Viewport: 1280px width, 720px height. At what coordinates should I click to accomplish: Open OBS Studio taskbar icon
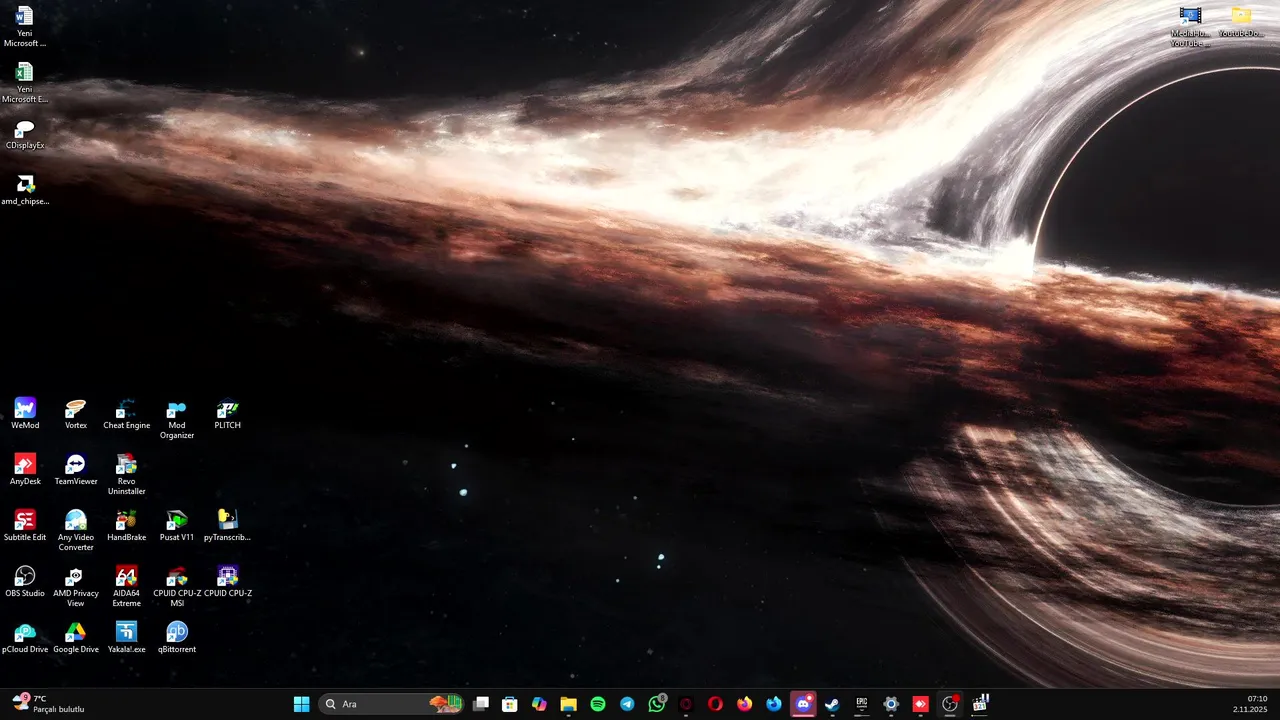pos(950,704)
